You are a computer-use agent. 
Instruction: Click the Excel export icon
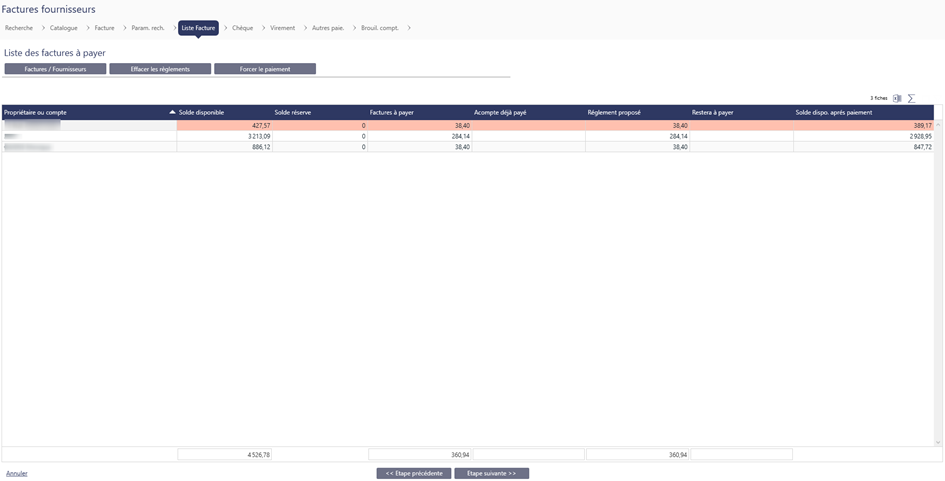897,98
